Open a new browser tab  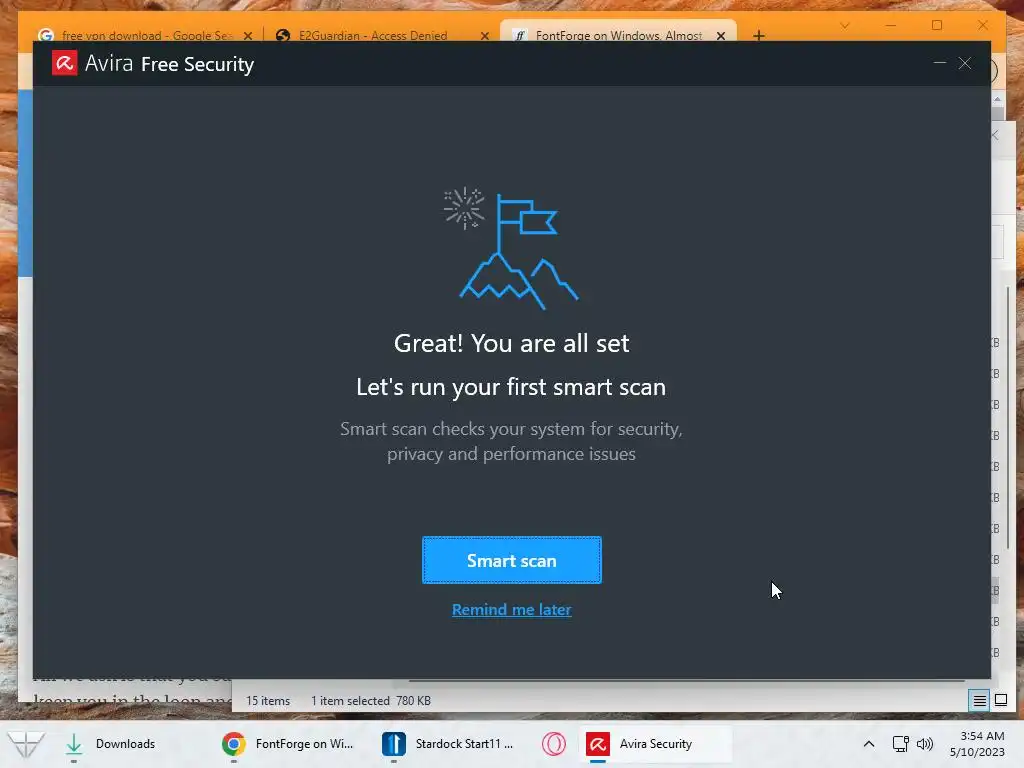(x=758, y=35)
